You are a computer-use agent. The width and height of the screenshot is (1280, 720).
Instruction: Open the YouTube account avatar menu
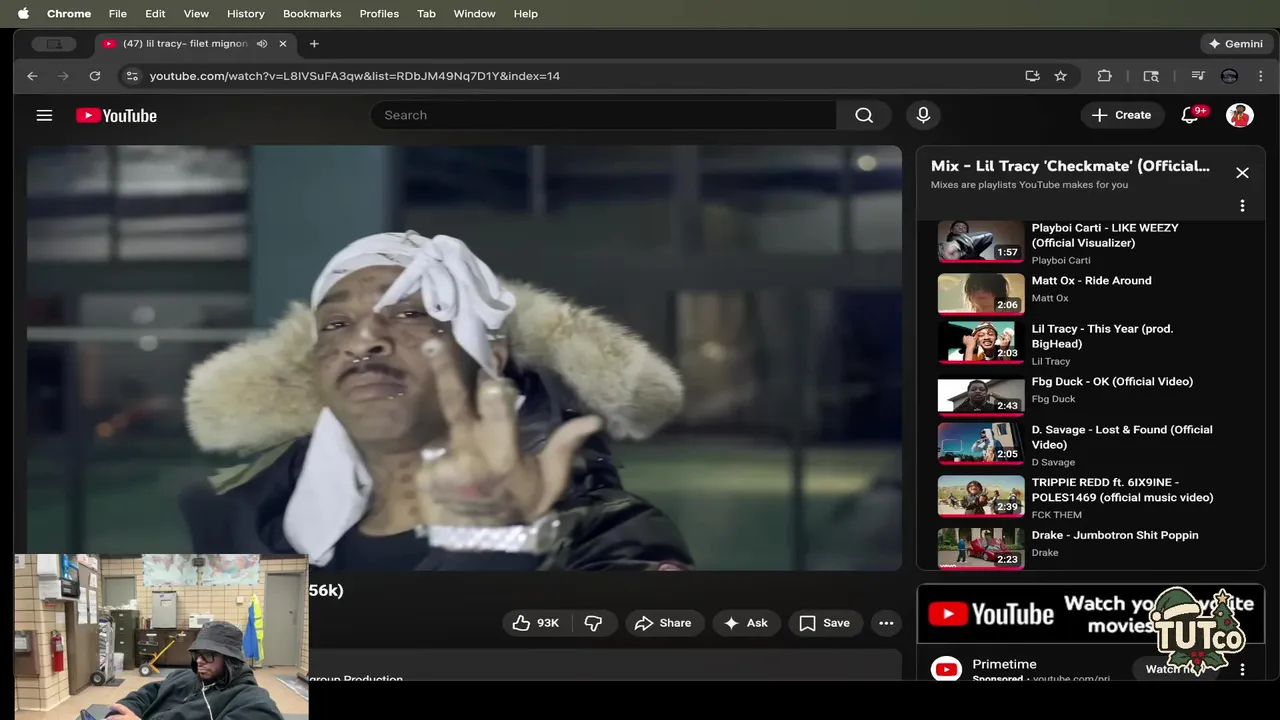pos(1240,115)
